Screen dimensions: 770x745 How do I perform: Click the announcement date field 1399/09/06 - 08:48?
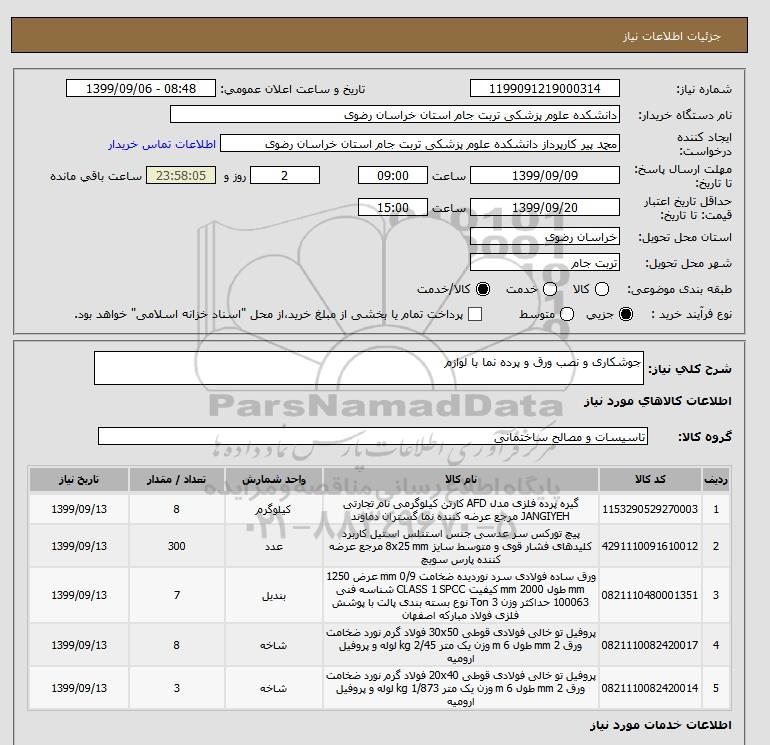pos(140,88)
